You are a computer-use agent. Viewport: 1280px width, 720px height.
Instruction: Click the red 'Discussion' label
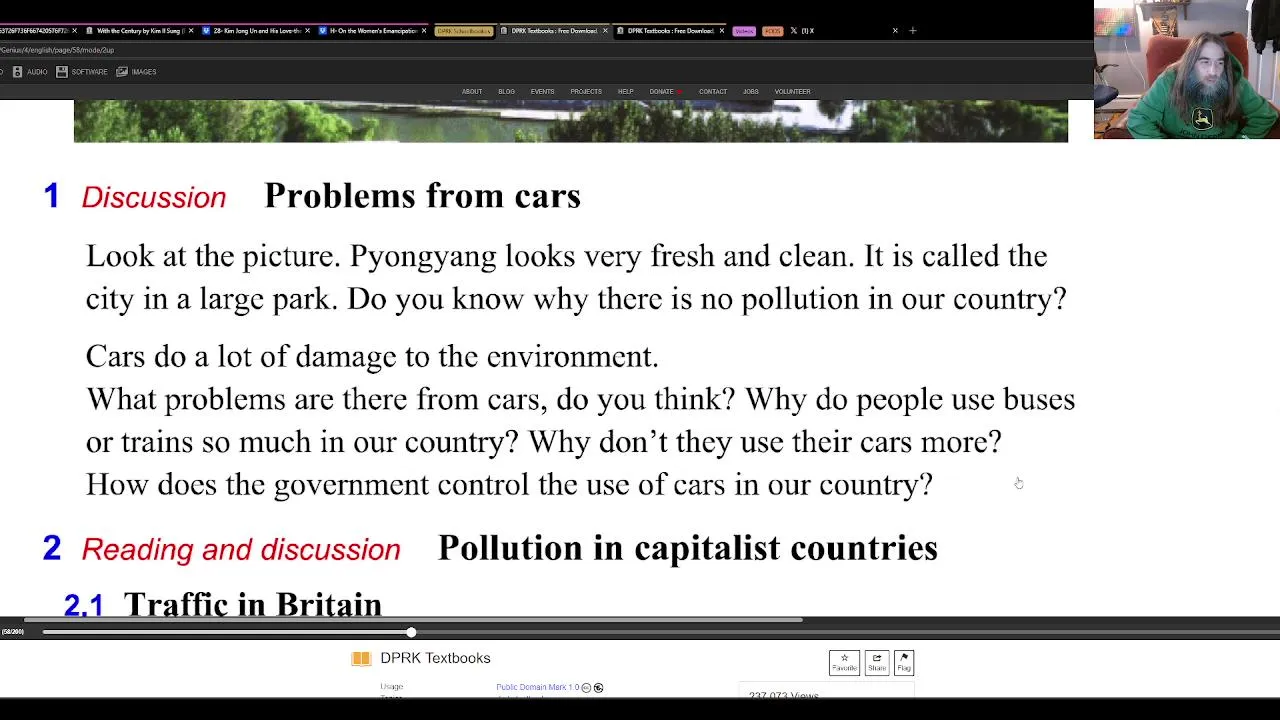154,198
